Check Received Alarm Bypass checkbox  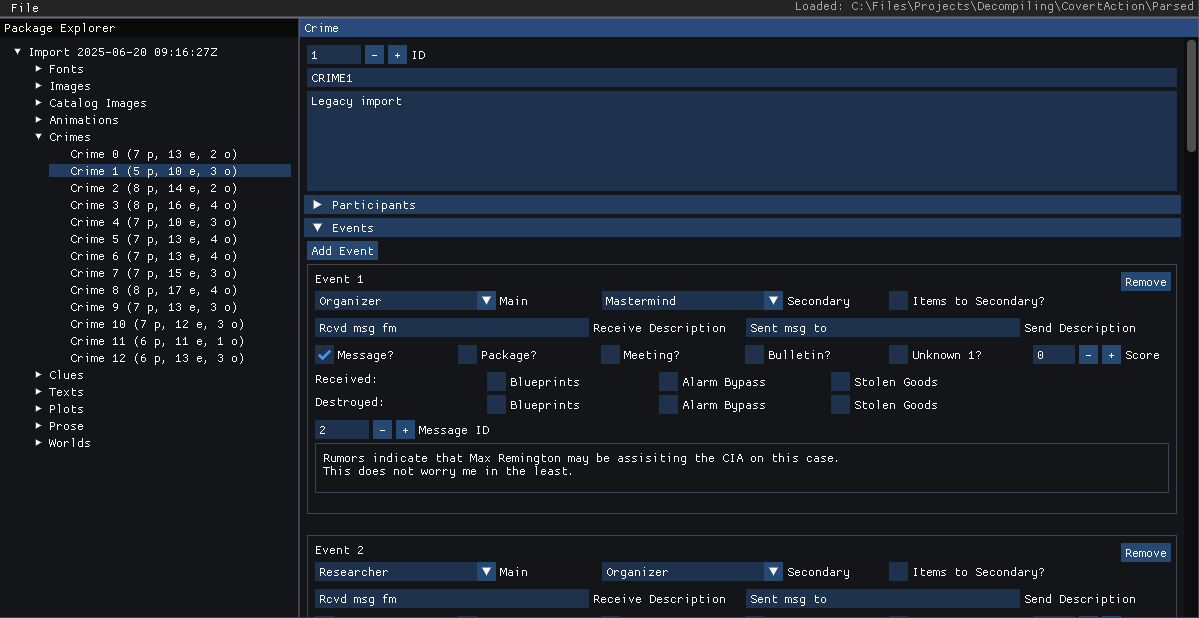pyautogui.click(x=668, y=382)
